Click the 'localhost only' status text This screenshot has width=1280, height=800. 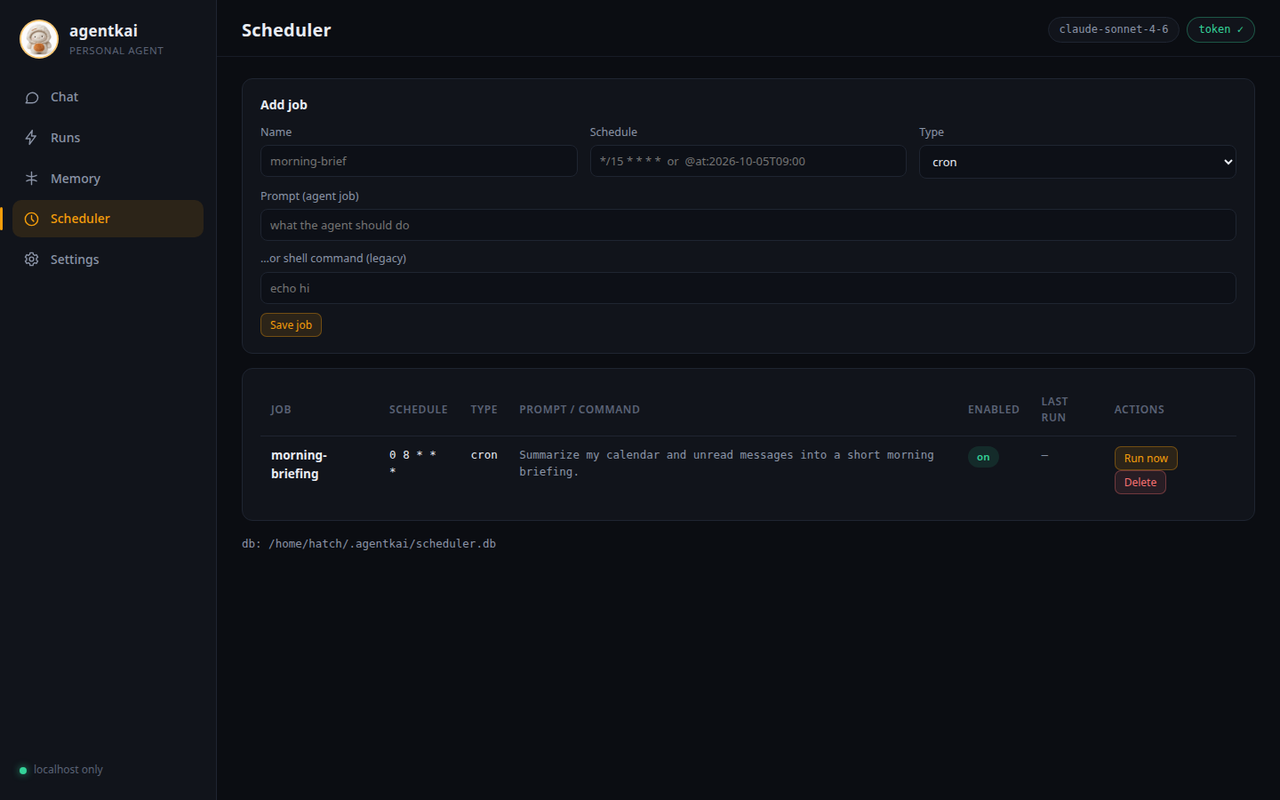point(68,770)
